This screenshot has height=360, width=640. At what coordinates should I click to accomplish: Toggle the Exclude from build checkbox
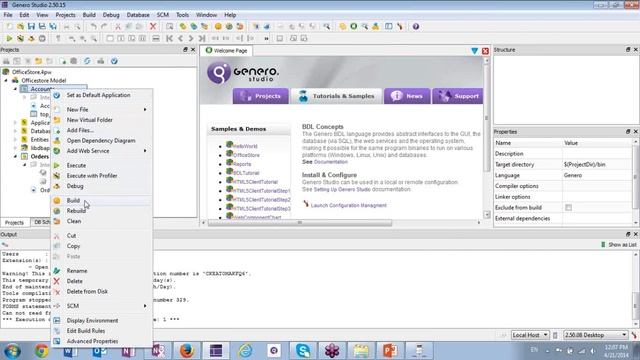pos(568,208)
